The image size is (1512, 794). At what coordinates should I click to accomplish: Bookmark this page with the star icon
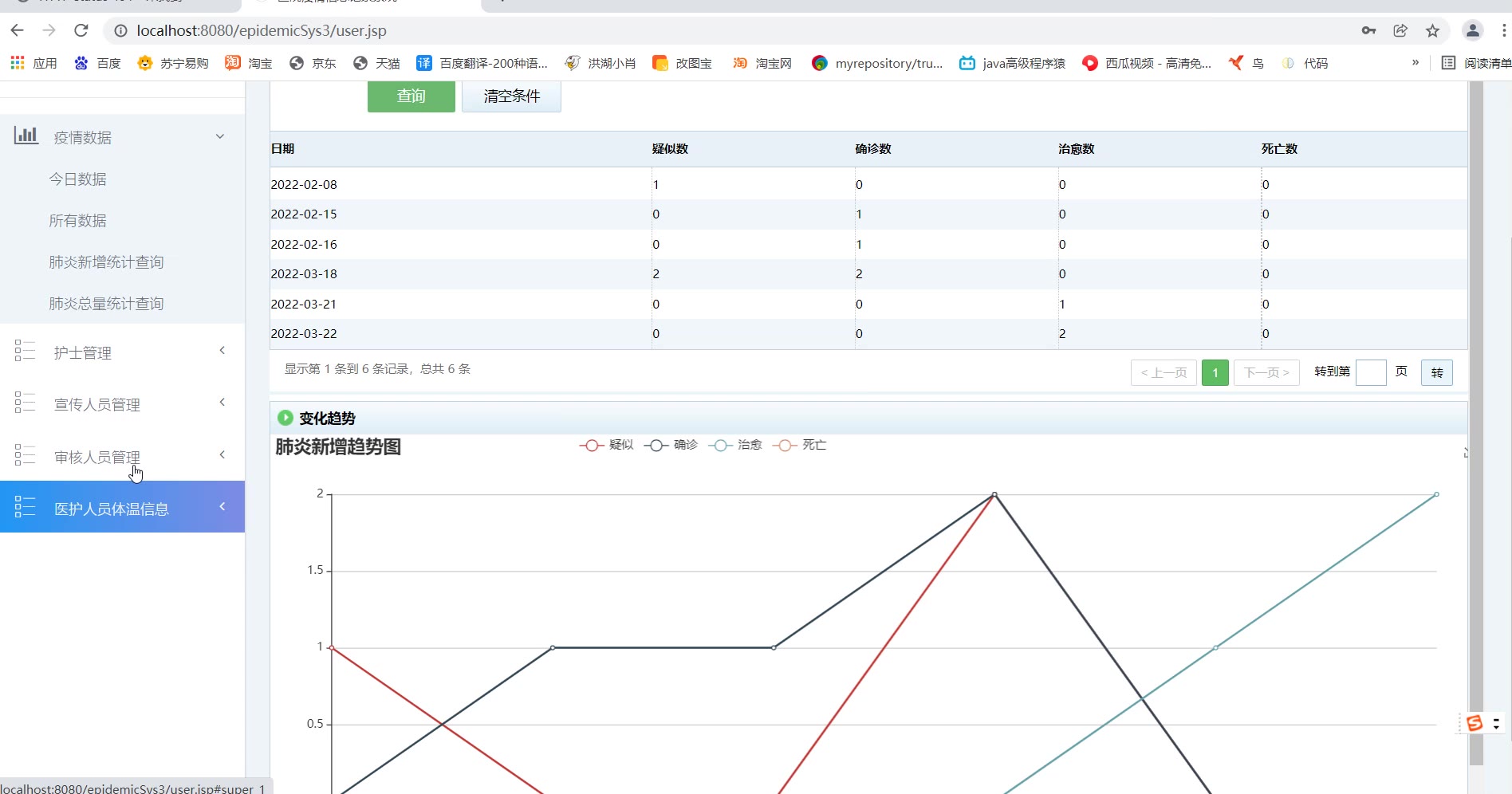pyautogui.click(x=1432, y=30)
